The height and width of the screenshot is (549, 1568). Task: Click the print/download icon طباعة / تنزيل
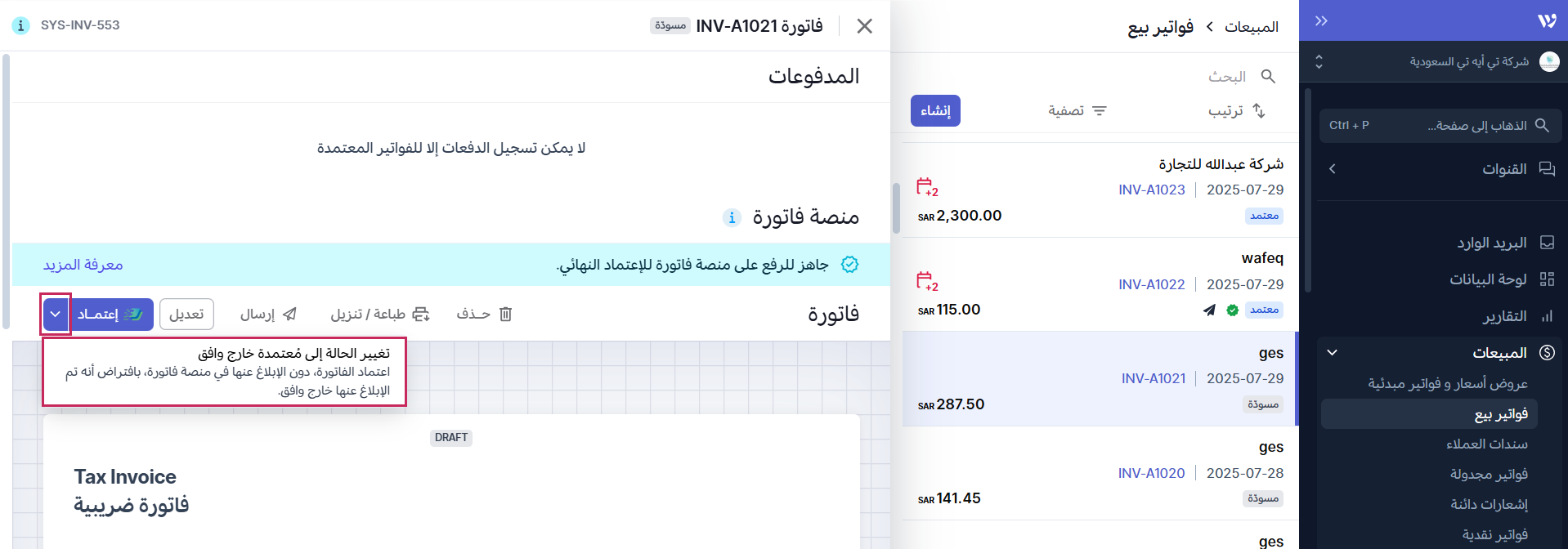(x=421, y=315)
